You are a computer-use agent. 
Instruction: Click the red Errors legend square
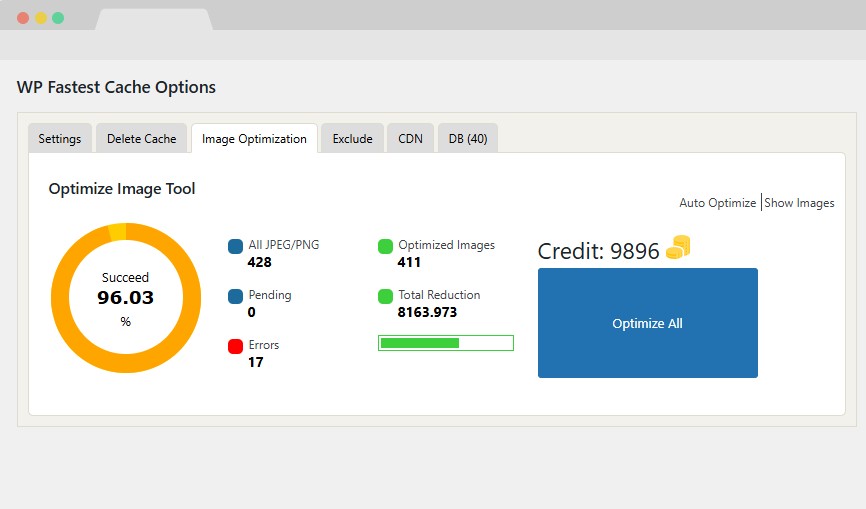235,346
